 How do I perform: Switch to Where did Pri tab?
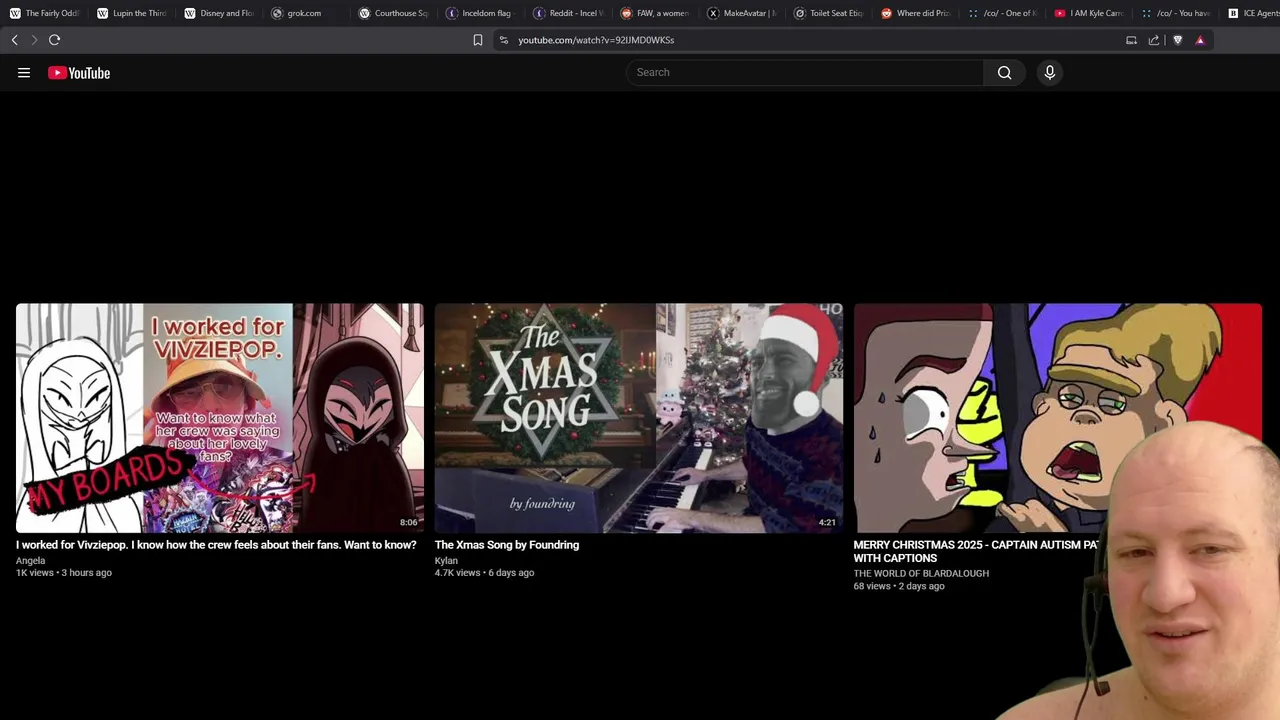916,13
